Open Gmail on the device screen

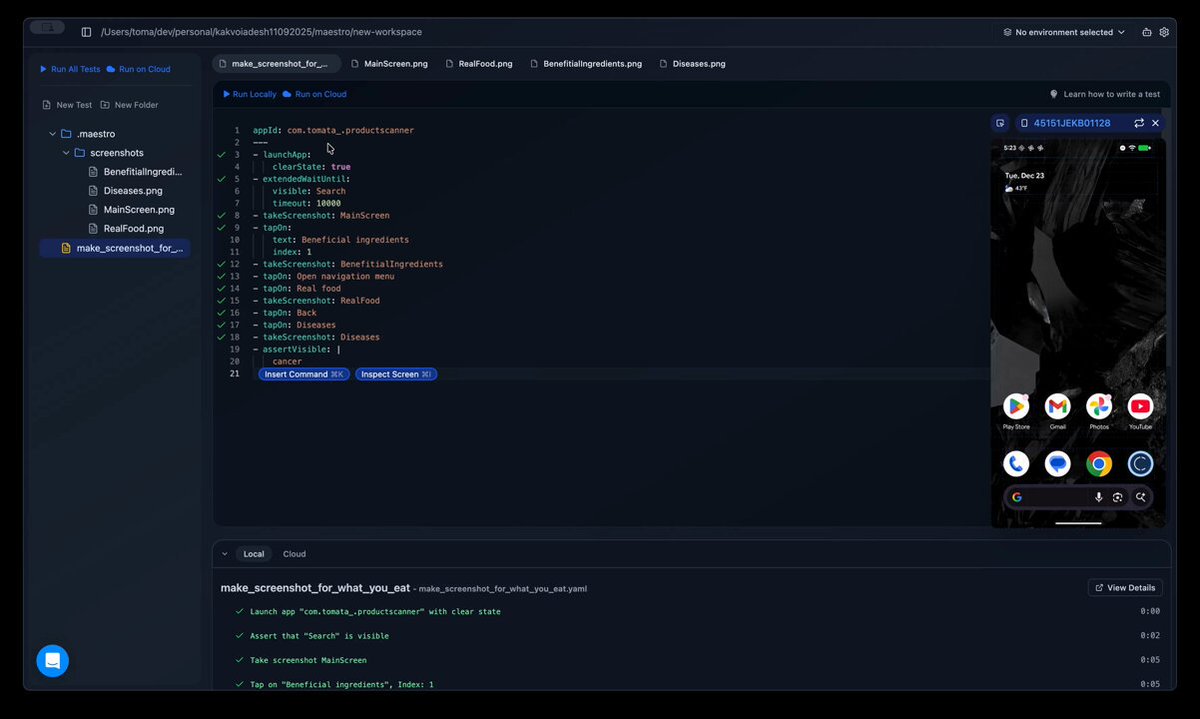click(1058, 406)
